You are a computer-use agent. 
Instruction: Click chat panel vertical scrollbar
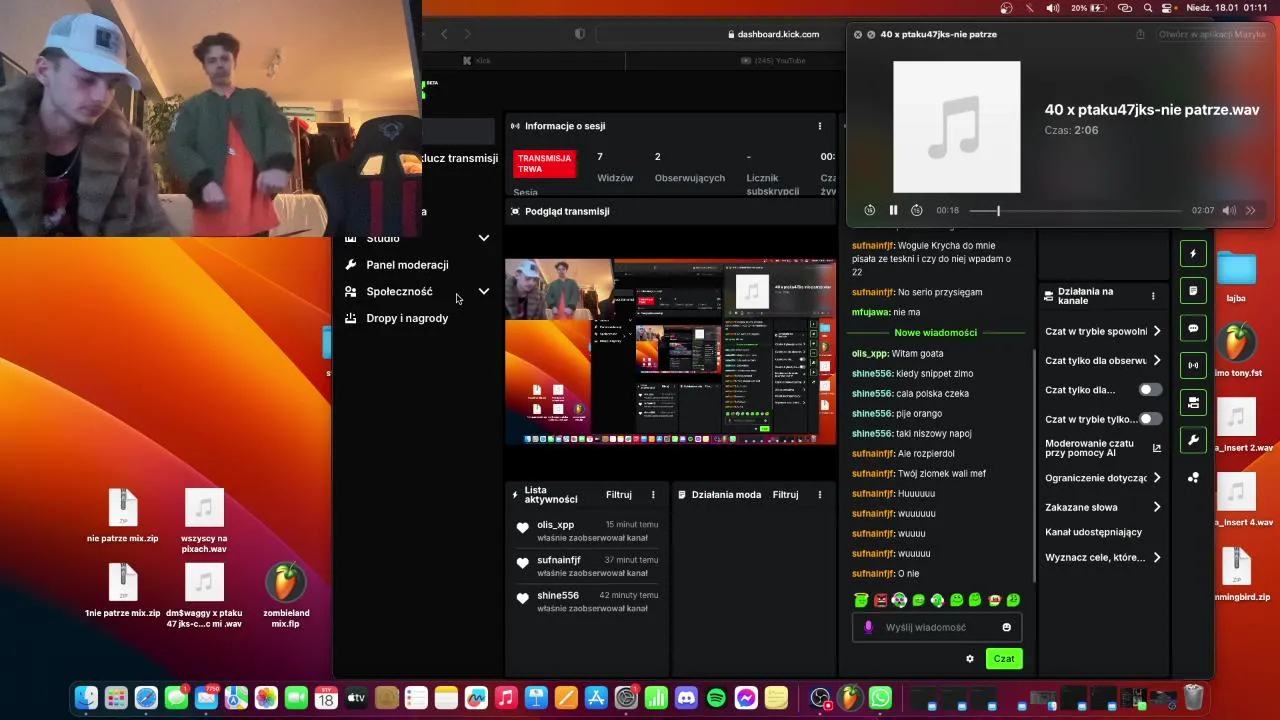1034,465
